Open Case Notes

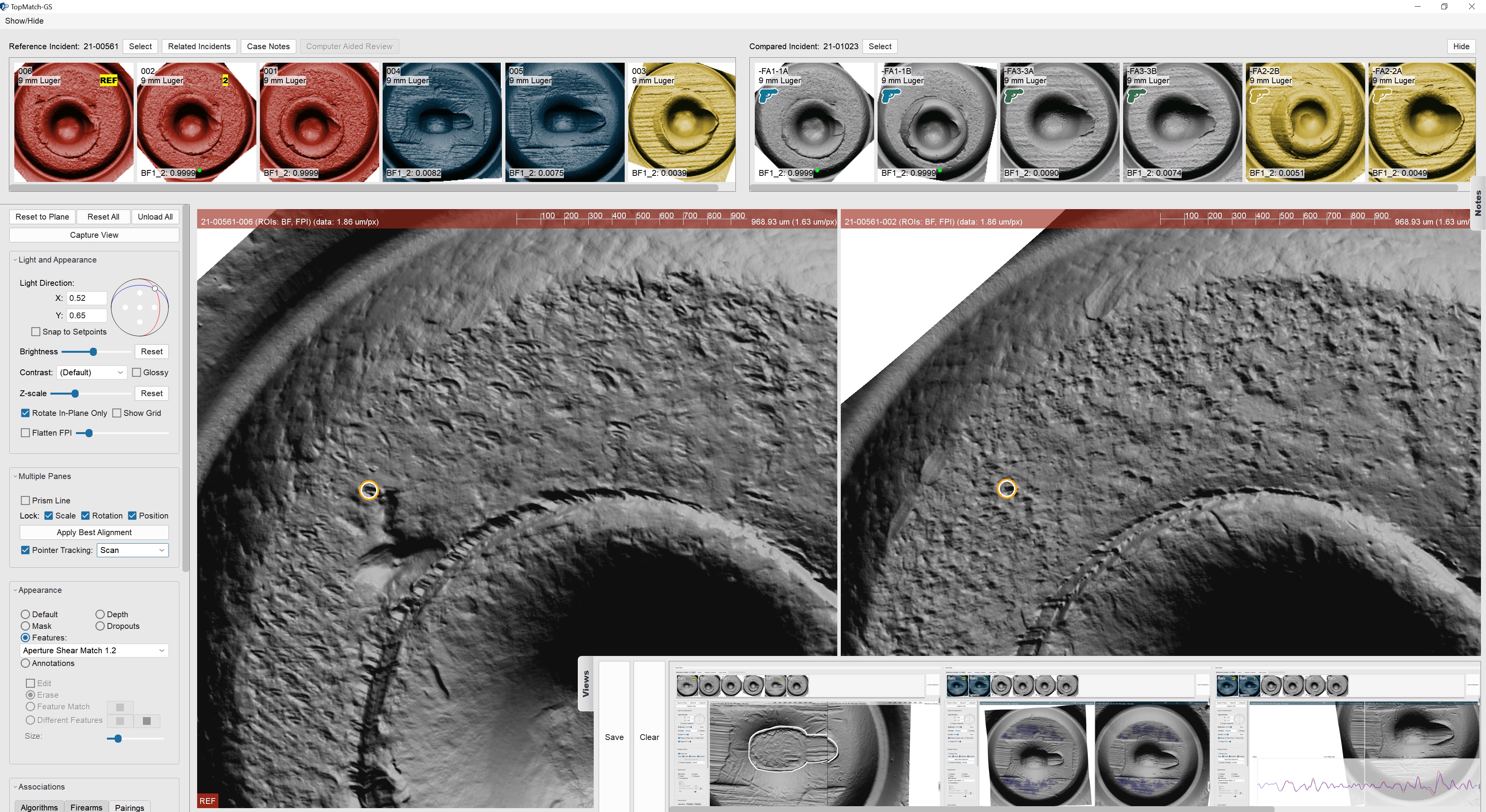pyautogui.click(x=268, y=46)
